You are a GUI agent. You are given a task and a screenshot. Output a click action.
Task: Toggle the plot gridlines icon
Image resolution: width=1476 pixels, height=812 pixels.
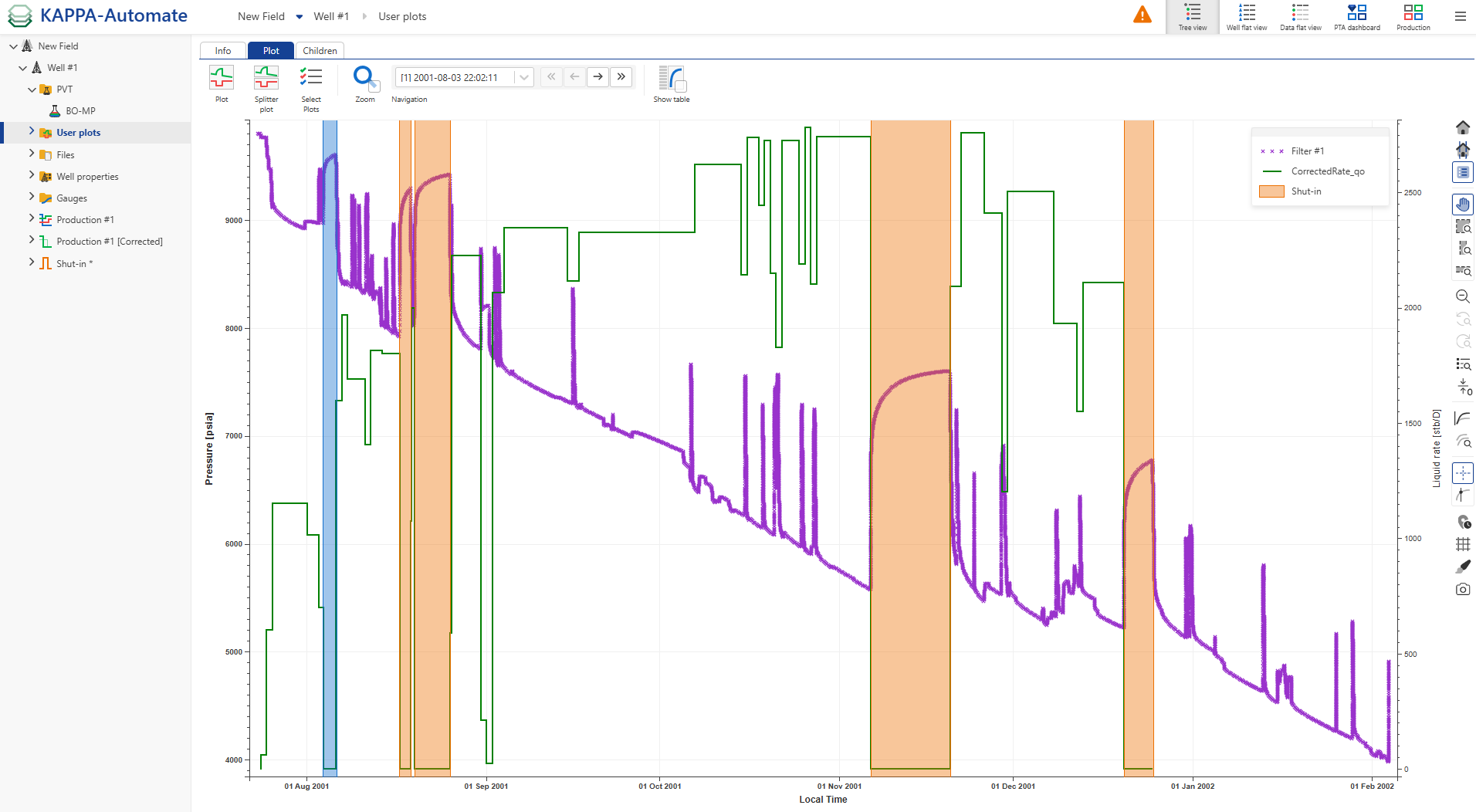(1462, 544)
